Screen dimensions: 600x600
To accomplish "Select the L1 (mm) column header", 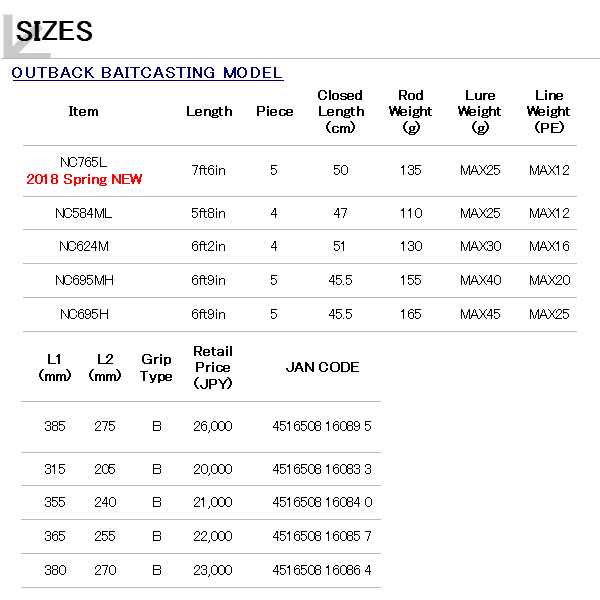I will (55, 367).
